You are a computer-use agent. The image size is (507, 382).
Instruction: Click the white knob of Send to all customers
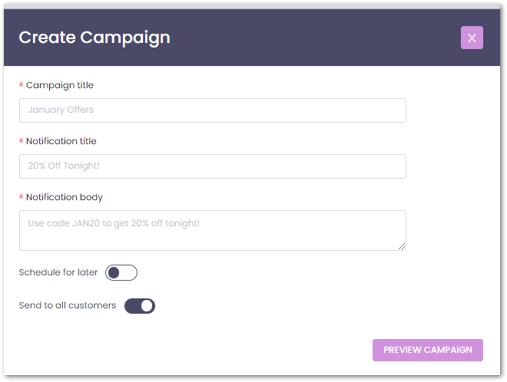(147, 306)
